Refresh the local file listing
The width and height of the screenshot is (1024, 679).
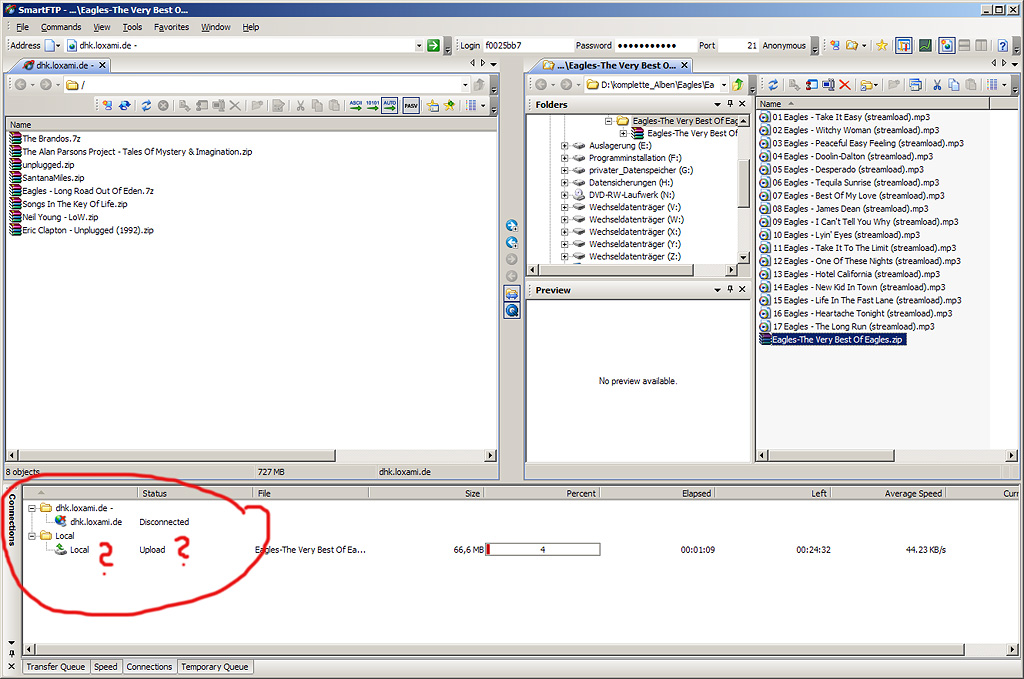[x=772, y=85]
